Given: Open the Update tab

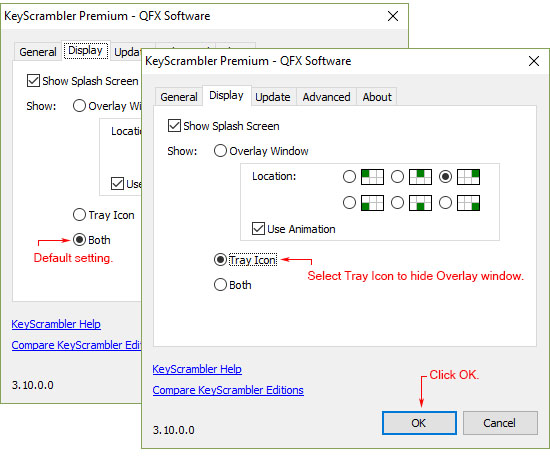Looking at the screenshot, I should (x=273, y=97).
